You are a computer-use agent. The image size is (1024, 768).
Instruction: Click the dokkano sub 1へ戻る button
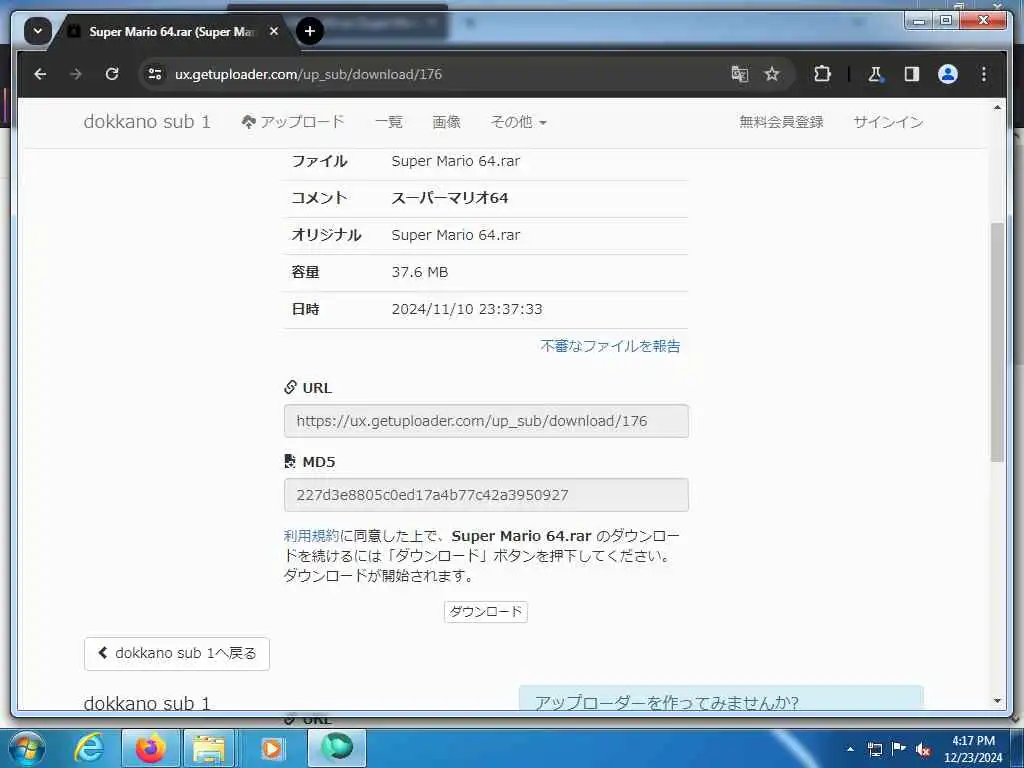click(177, 654)
